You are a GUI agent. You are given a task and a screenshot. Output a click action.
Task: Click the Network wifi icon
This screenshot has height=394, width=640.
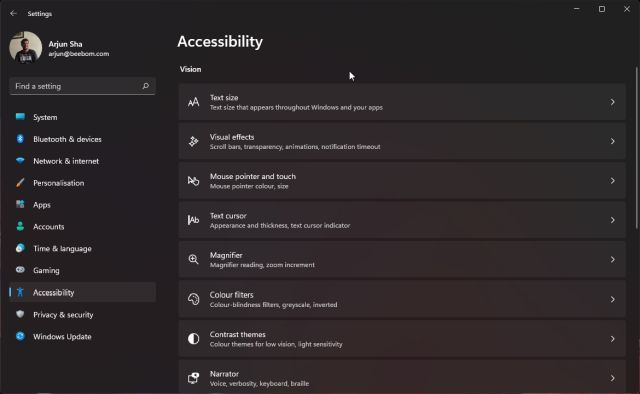pyautogui.click(x=20, y=161)
